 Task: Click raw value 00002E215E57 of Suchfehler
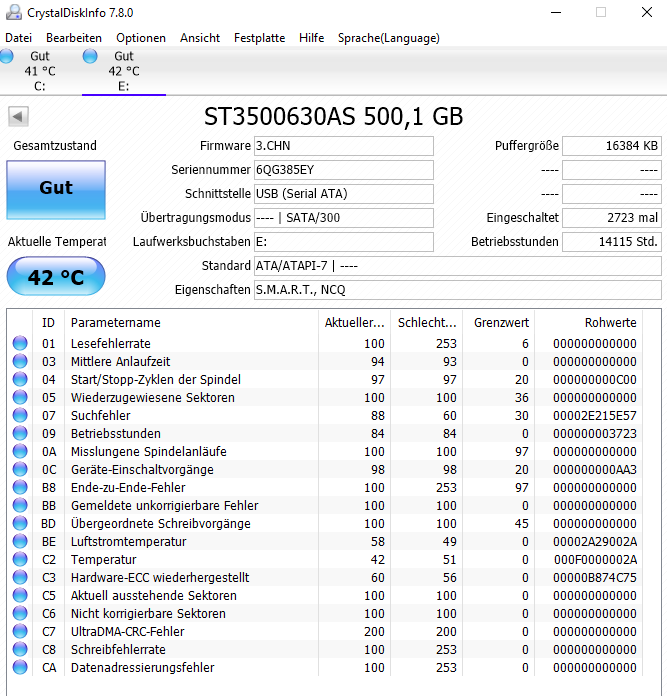(x=595, y=415)
